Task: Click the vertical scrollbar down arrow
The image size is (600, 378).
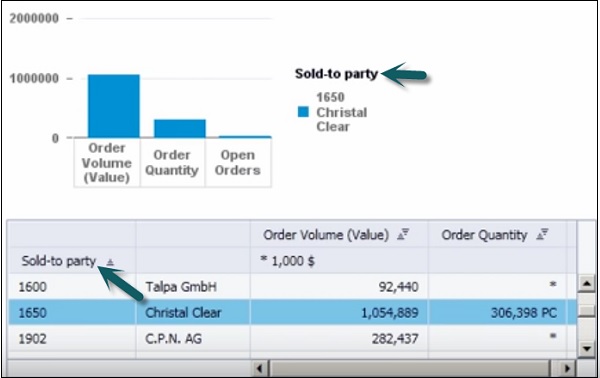Action: point(586,348)
